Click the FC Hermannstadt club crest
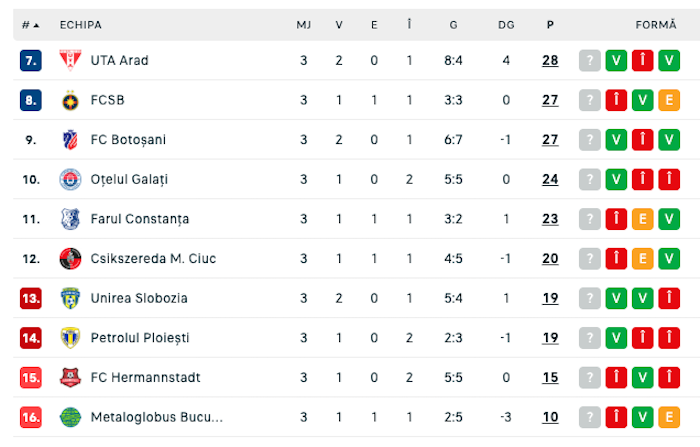700x447 pixels. point(69,377)
